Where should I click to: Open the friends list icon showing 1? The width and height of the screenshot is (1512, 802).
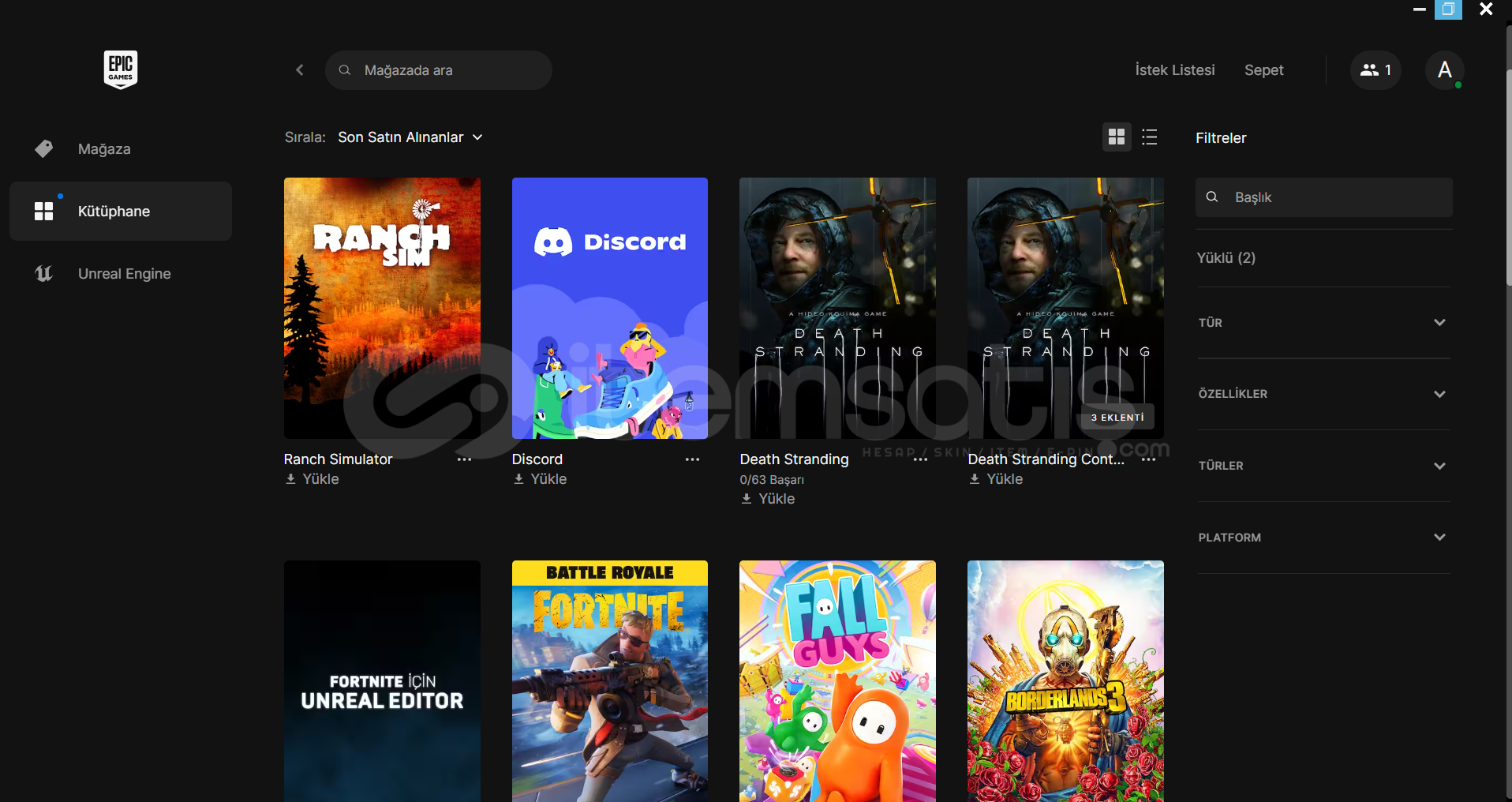tap(1375, 70)
